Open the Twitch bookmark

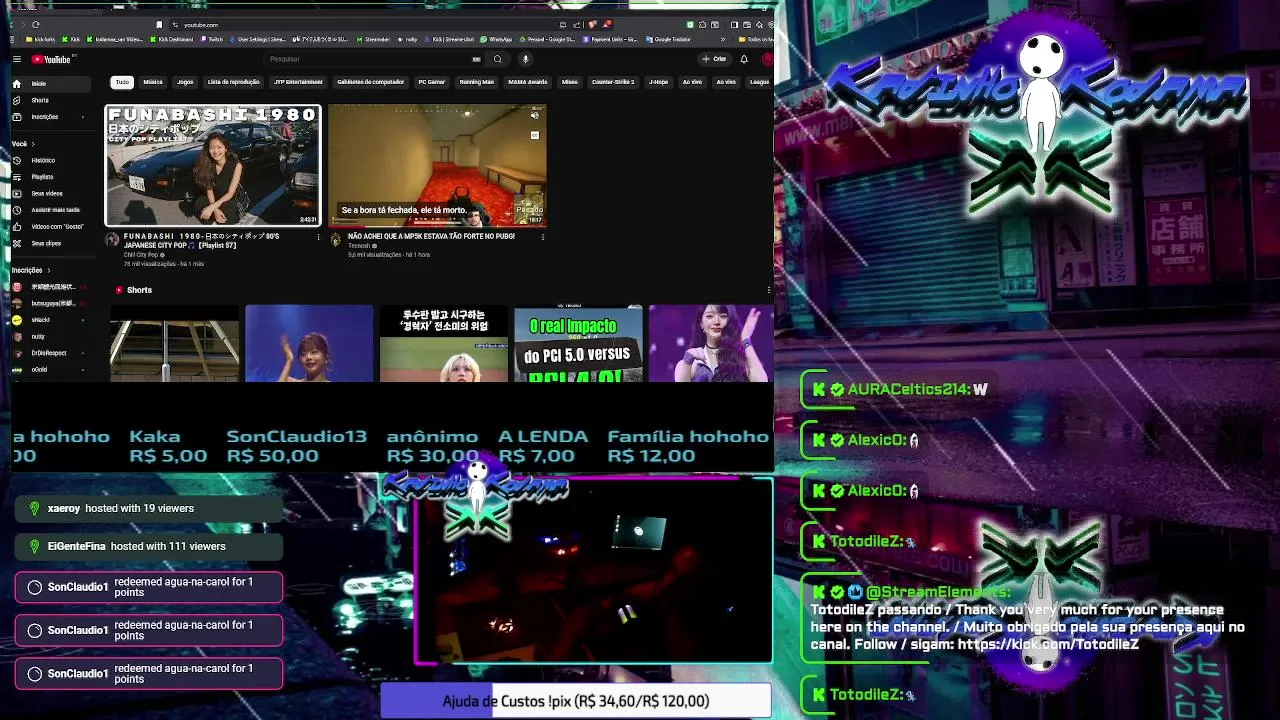click(212, 40)
